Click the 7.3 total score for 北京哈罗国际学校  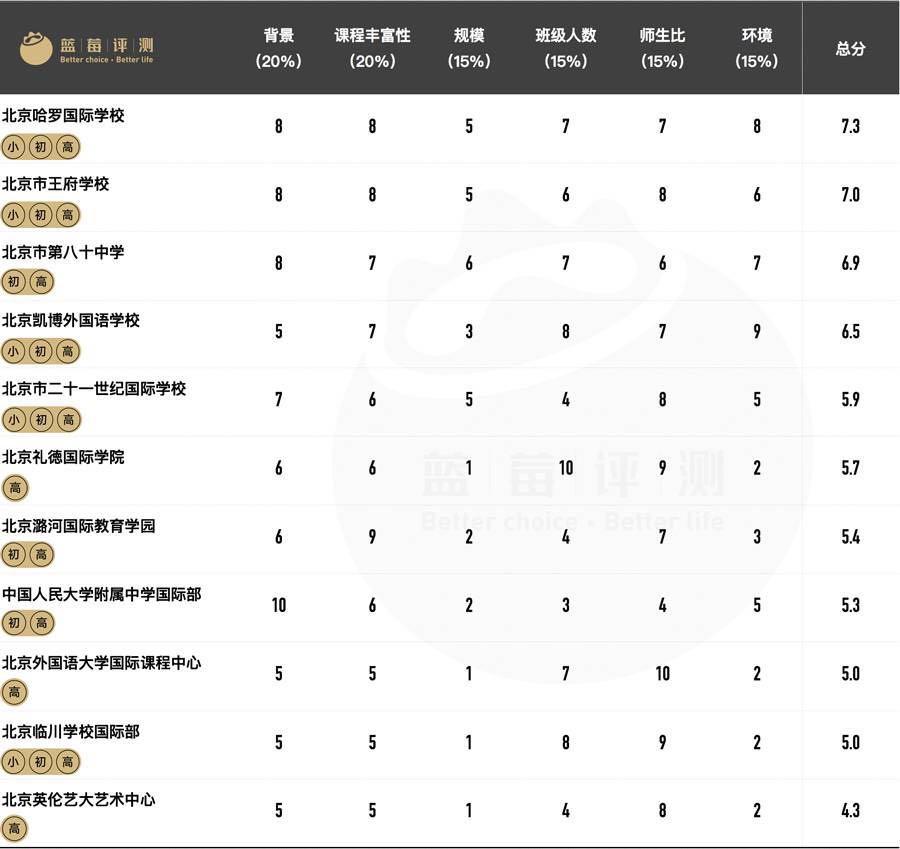(850, 127)
